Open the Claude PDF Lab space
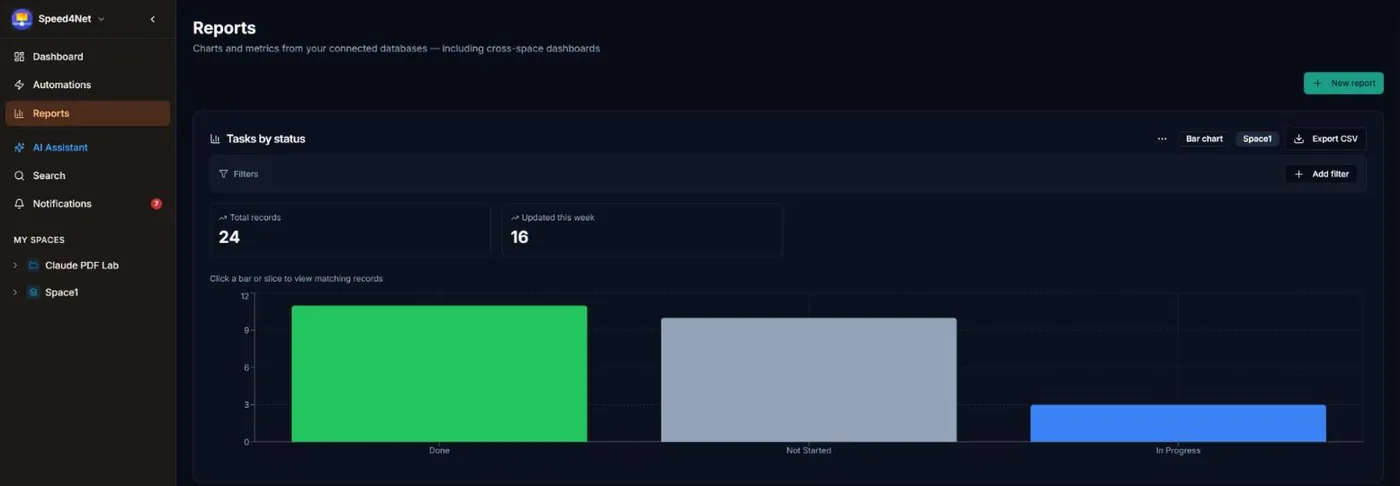This screenshot has height=486, width=1400. point(82,266)
